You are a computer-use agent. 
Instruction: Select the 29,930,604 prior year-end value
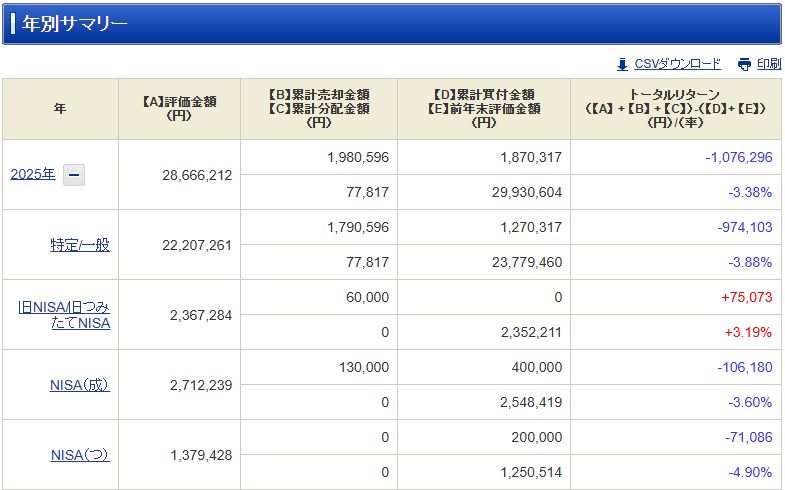click(527, 192)
